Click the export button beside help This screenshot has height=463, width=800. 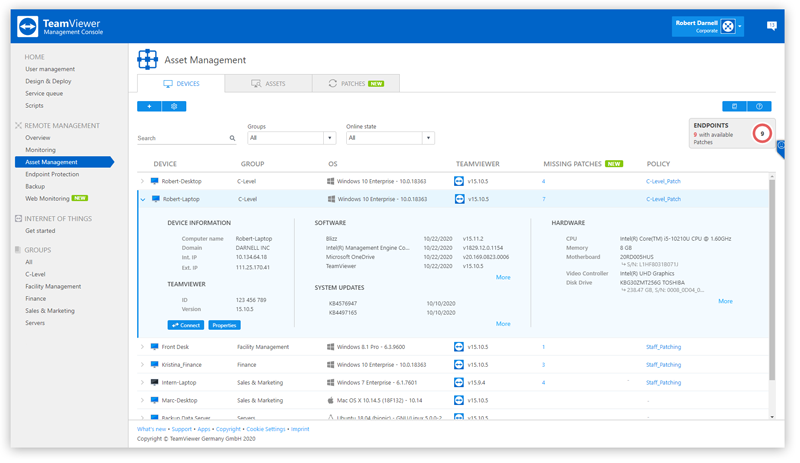pos(735,106)
